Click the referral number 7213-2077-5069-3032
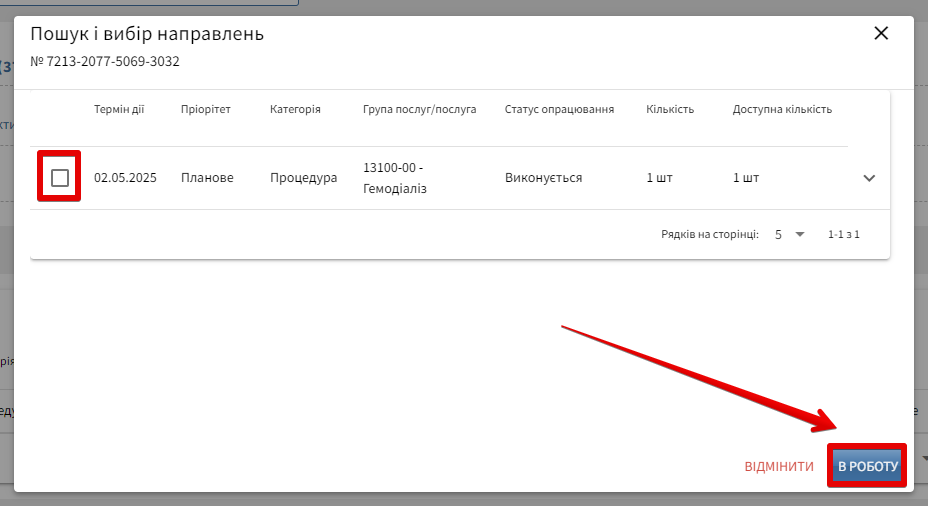The width and height of the screenshot is (928, 506). (105, 62)
